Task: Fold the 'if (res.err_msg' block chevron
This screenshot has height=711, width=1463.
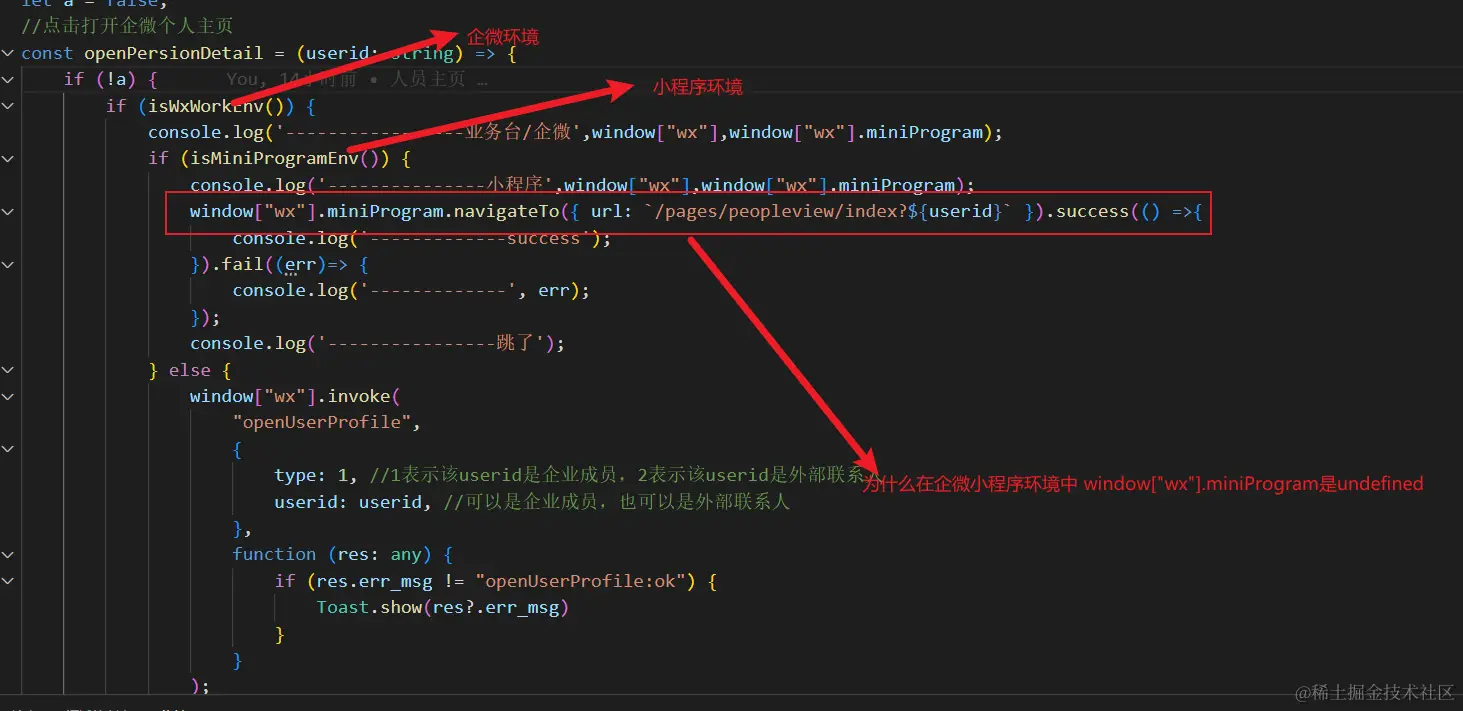Action: pyautogui.click(x=8, y=581)
